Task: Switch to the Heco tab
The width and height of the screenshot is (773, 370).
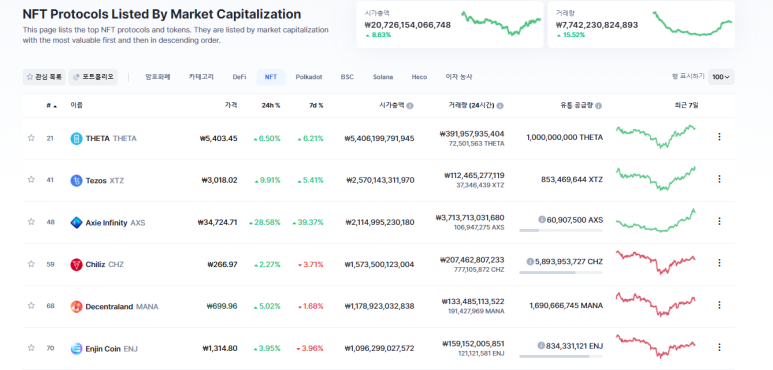Action: click(420, 77)
